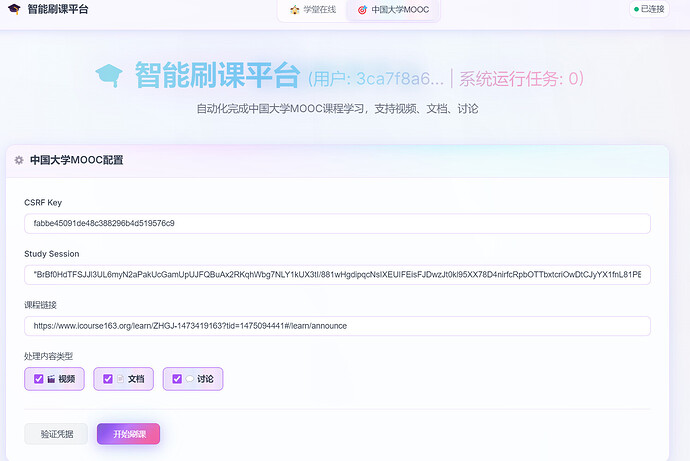
Task: Focus the Study Session input field
Action: [337, 275]
